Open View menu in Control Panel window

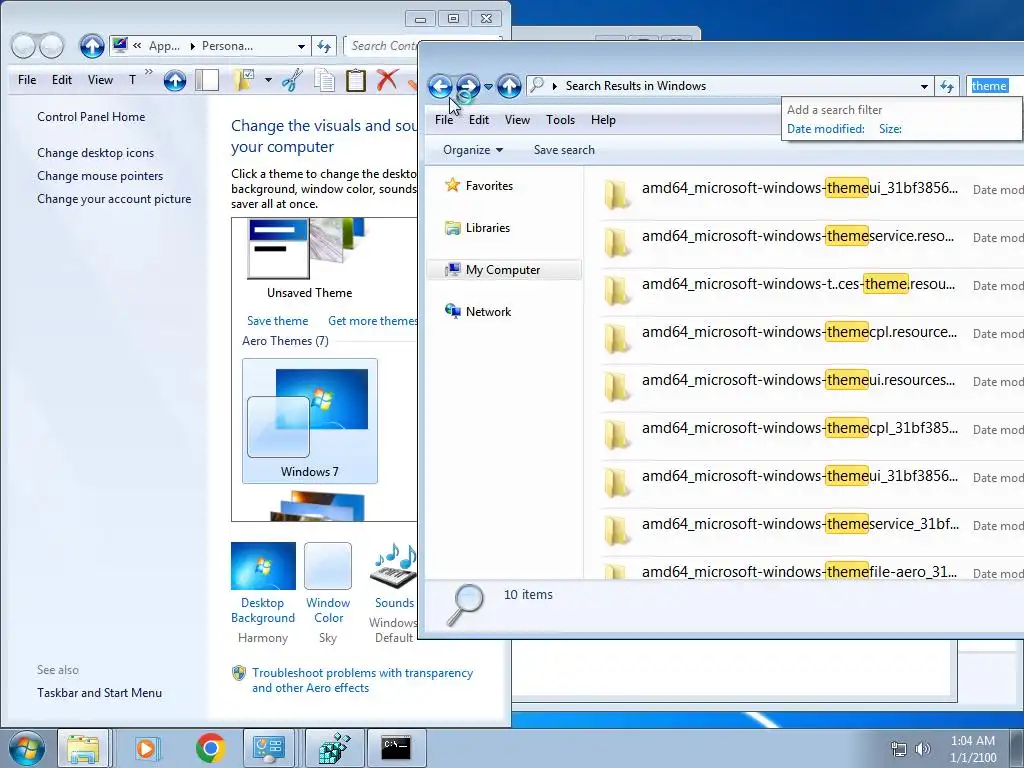[x=101, y=80]
